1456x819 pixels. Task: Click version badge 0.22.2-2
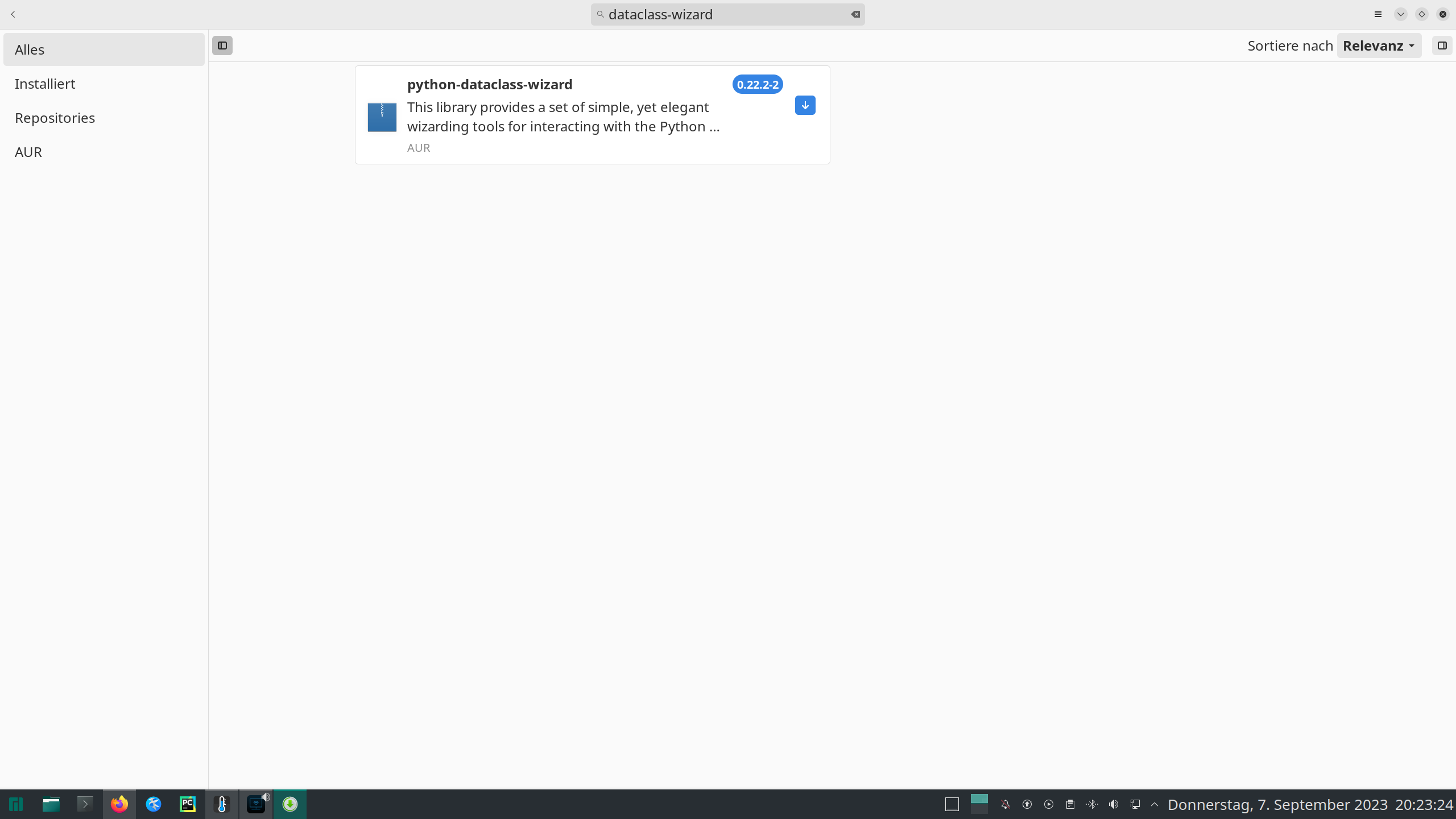(x=758, y=85)
